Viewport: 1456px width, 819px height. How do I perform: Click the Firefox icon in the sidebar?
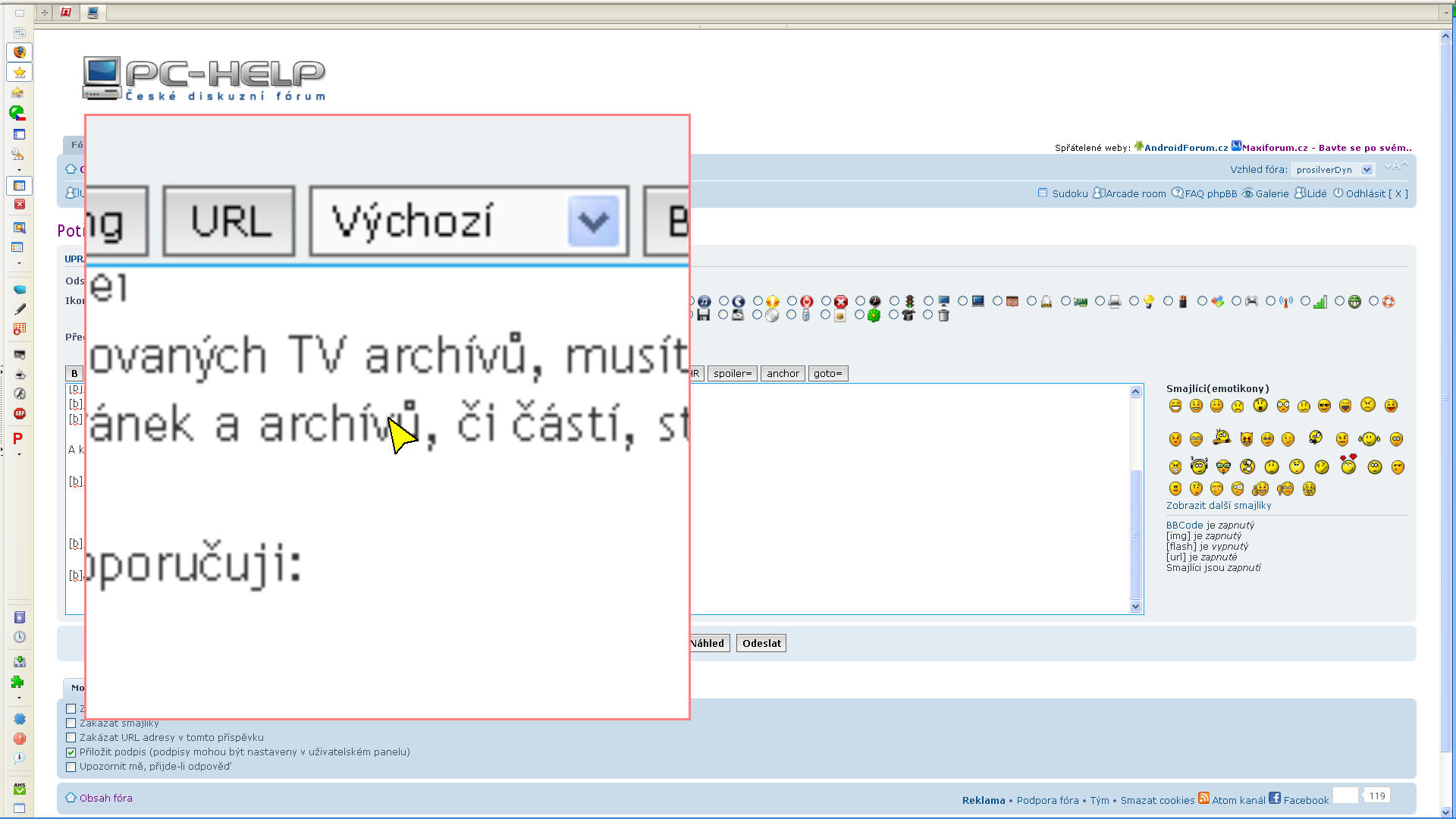20,52
